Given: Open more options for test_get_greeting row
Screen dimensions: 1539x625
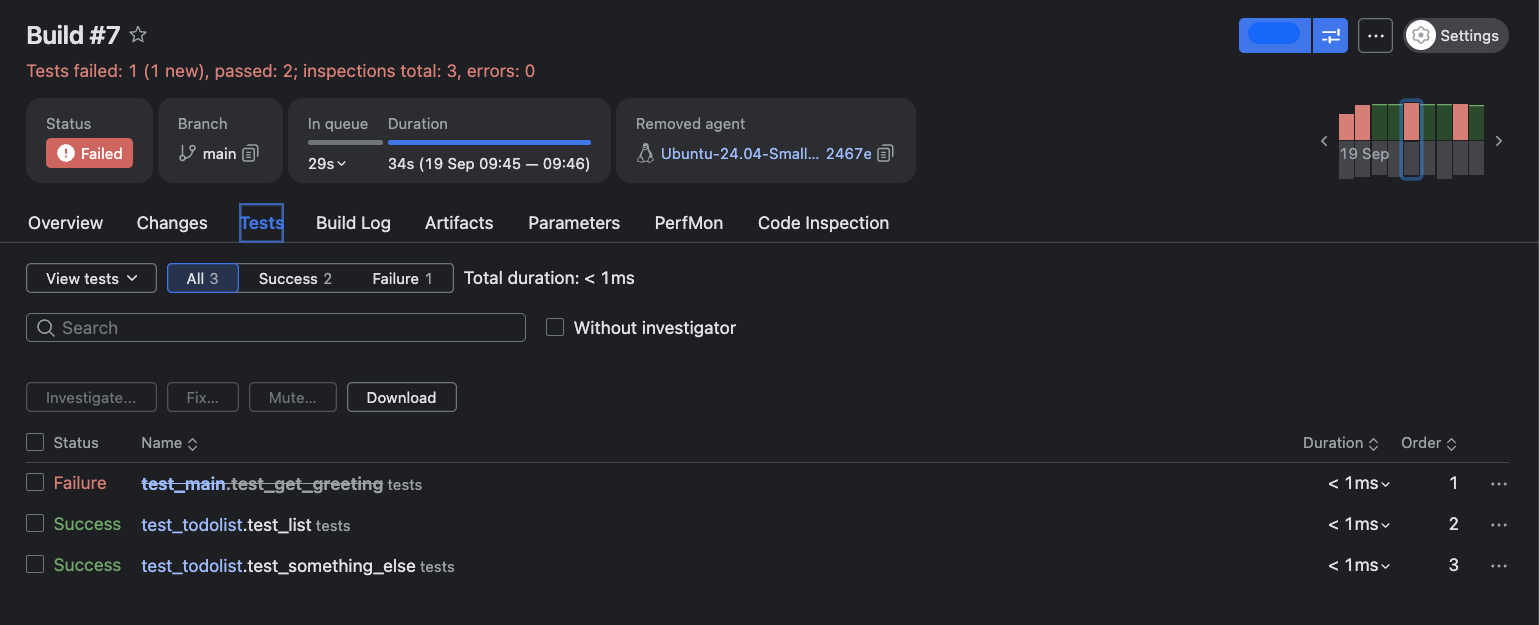Looking at the screenshot, I should click(1498, 484).
